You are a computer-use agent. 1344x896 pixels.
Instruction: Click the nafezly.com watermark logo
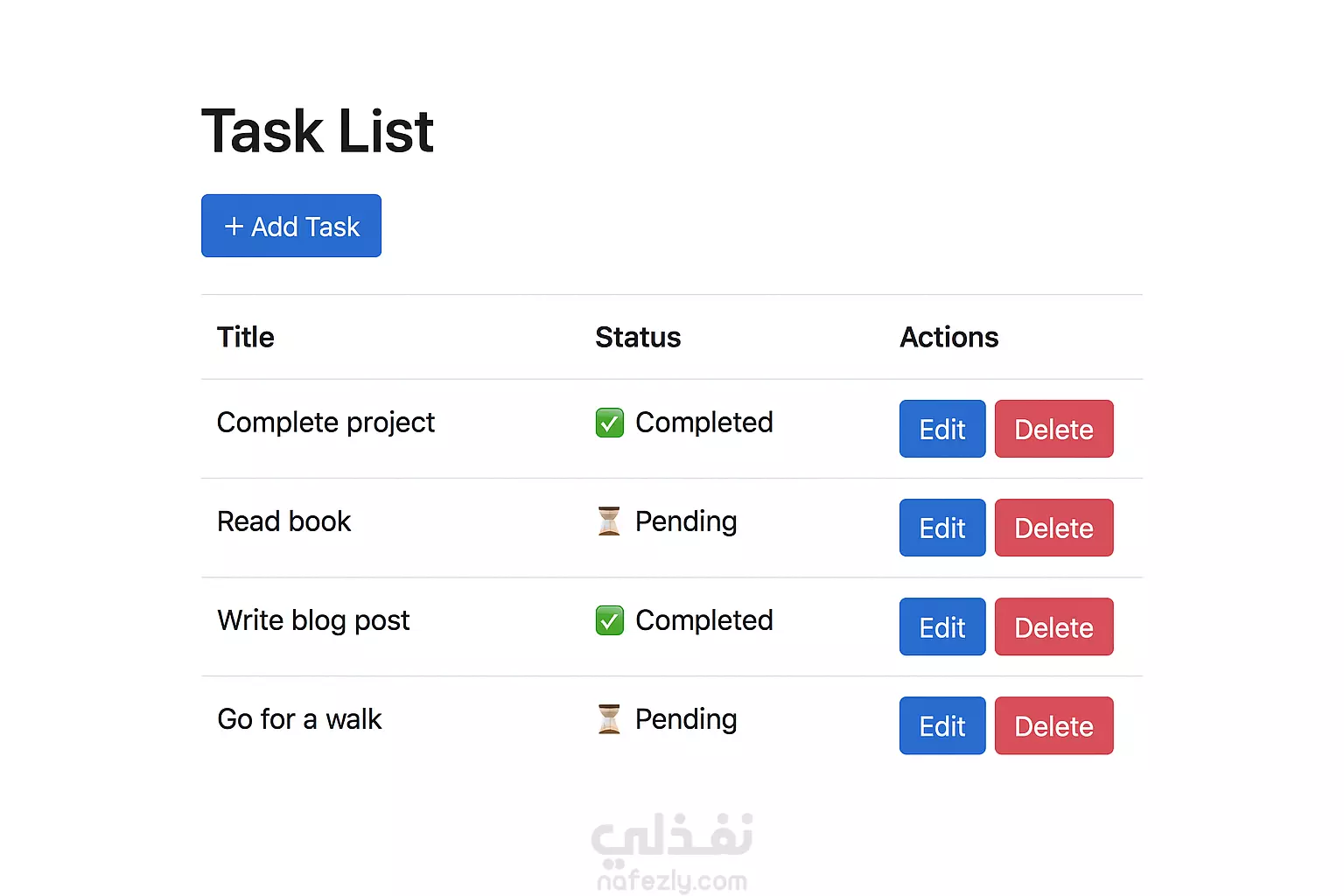point(672,852)
